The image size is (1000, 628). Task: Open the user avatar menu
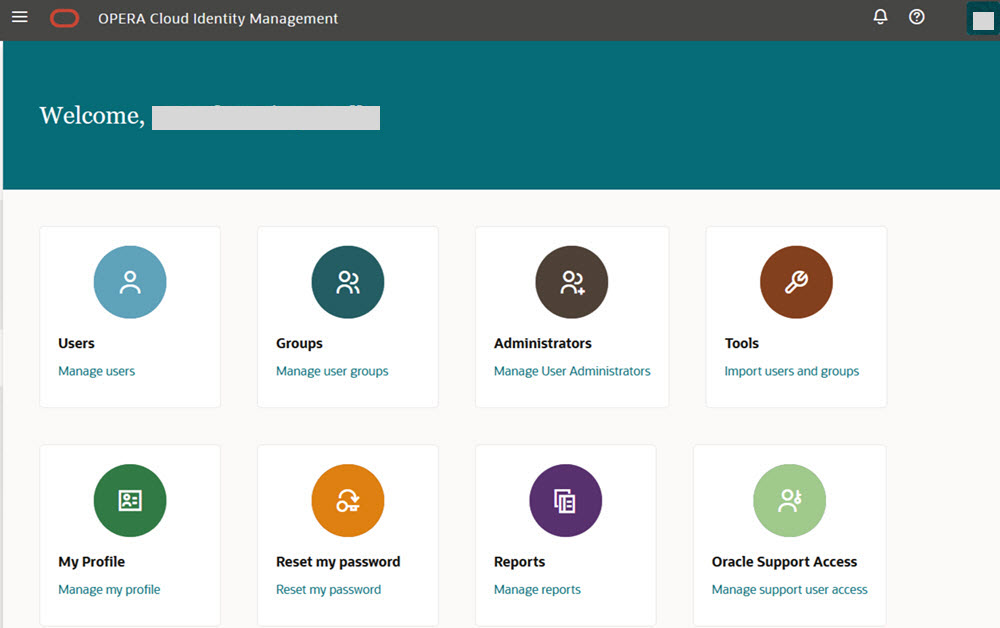[981, 18]
